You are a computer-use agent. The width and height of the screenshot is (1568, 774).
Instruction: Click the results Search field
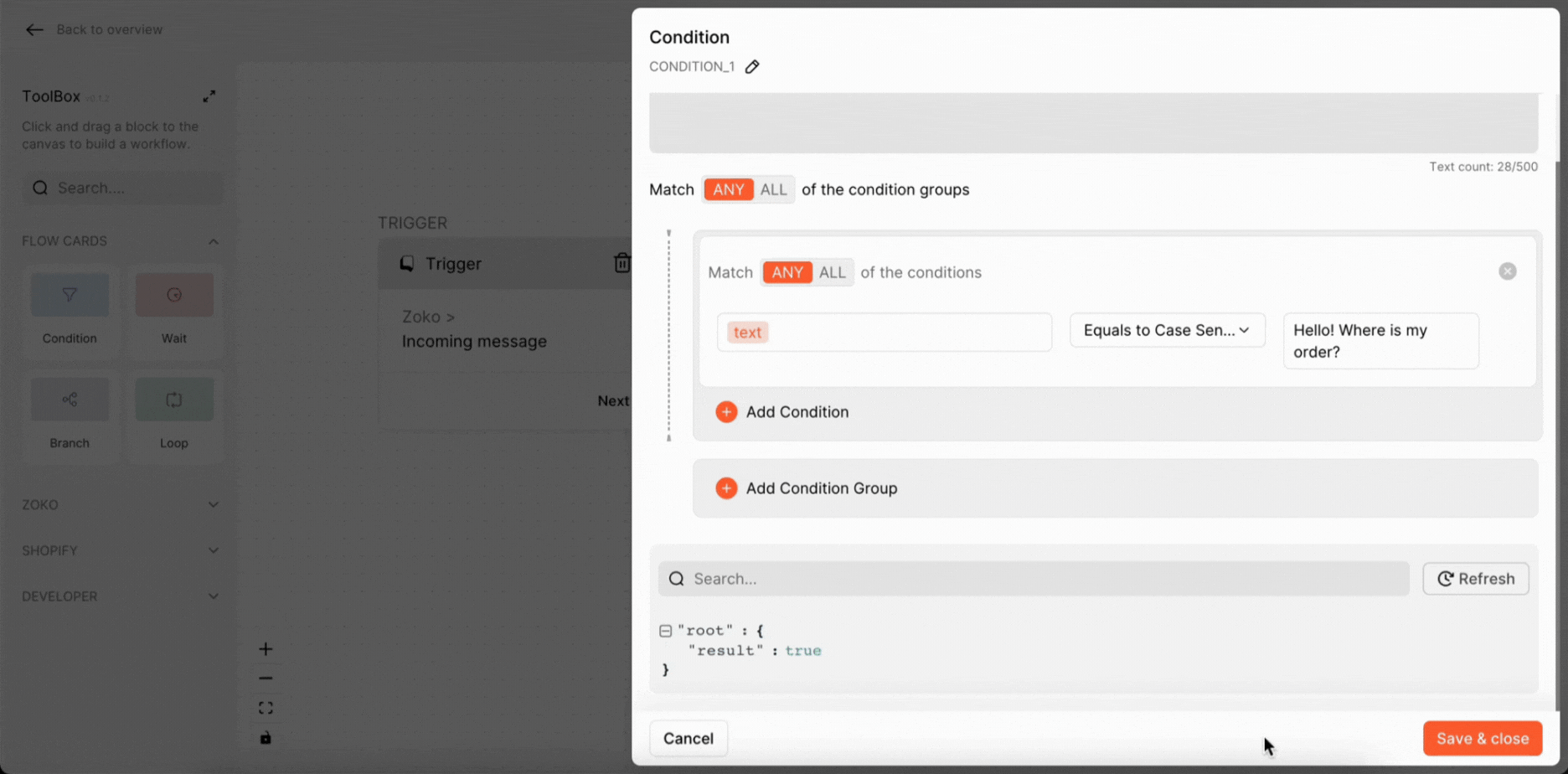(1034, 579)
